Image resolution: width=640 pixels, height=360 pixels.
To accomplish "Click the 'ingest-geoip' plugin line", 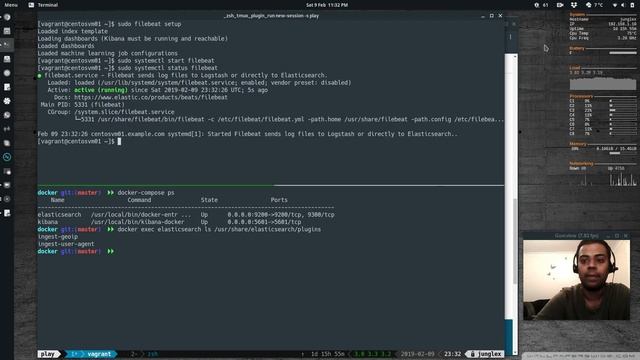I will tap(58, 237).
